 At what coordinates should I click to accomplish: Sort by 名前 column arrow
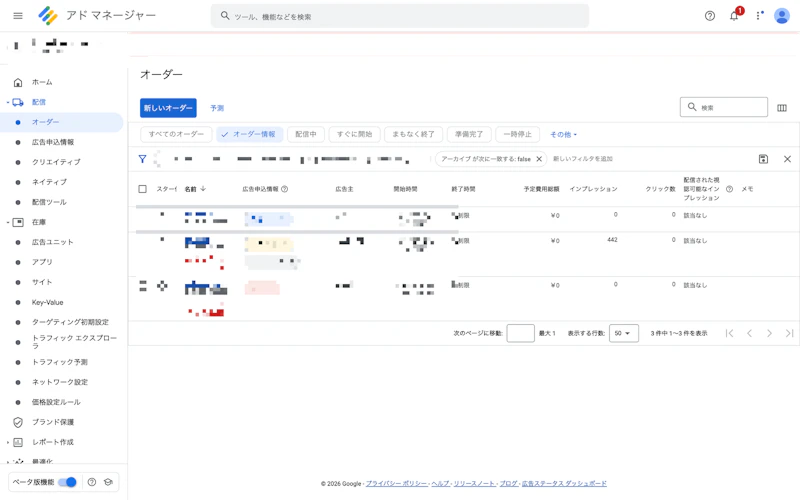203,189
